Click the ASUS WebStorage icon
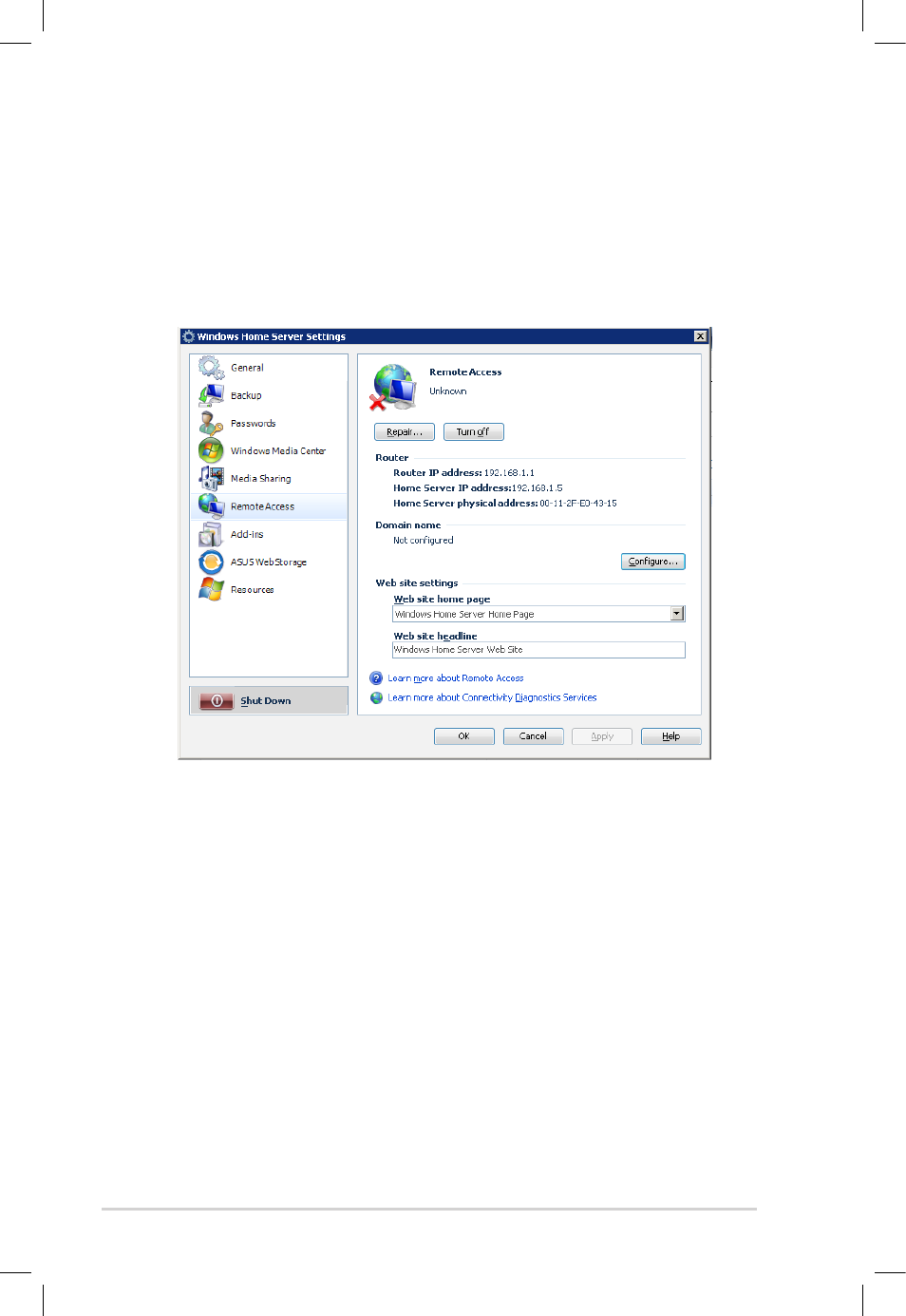906x1316 pixels. tap(211, 562)
